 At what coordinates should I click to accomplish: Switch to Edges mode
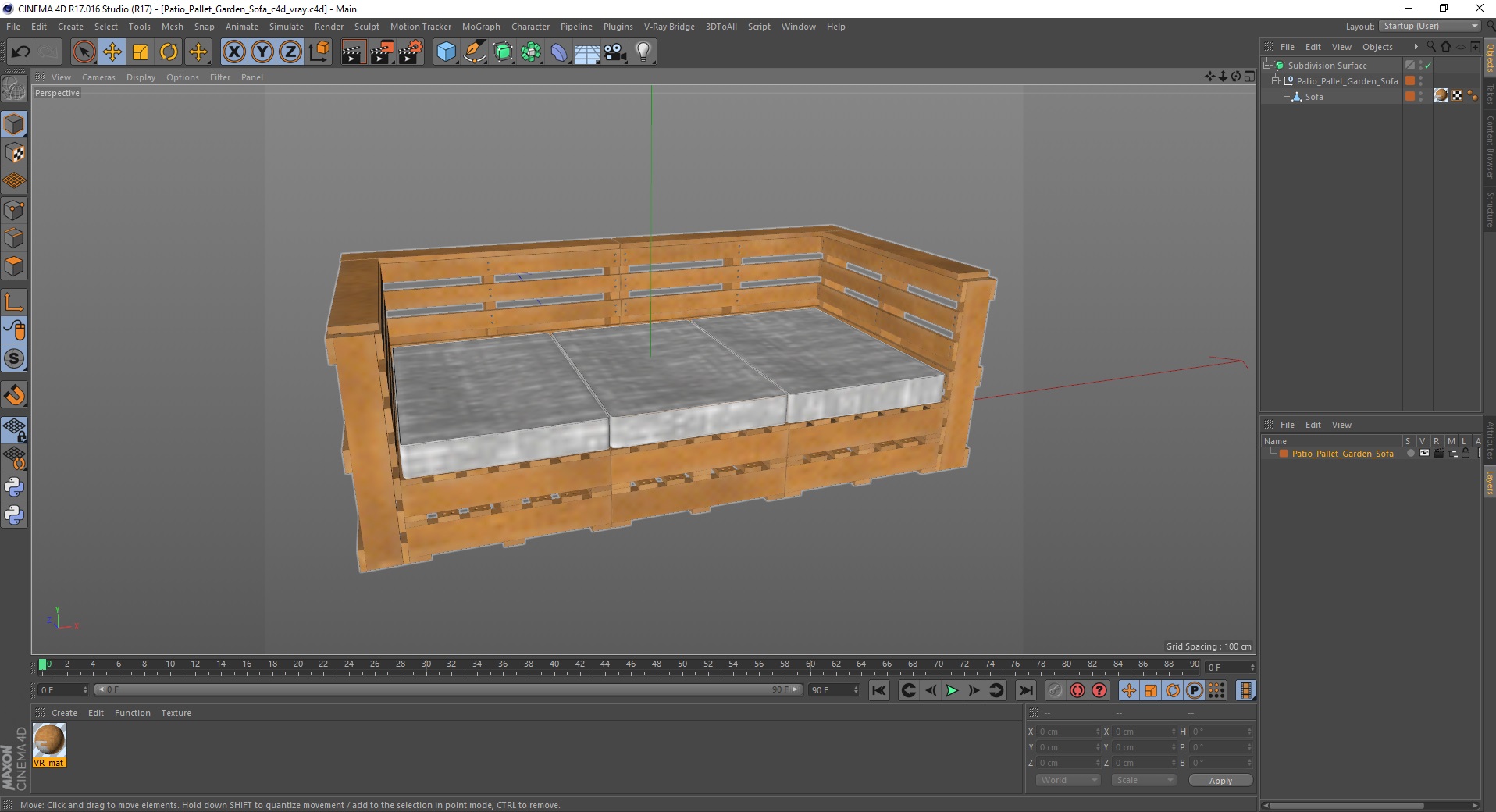point(14,238)
